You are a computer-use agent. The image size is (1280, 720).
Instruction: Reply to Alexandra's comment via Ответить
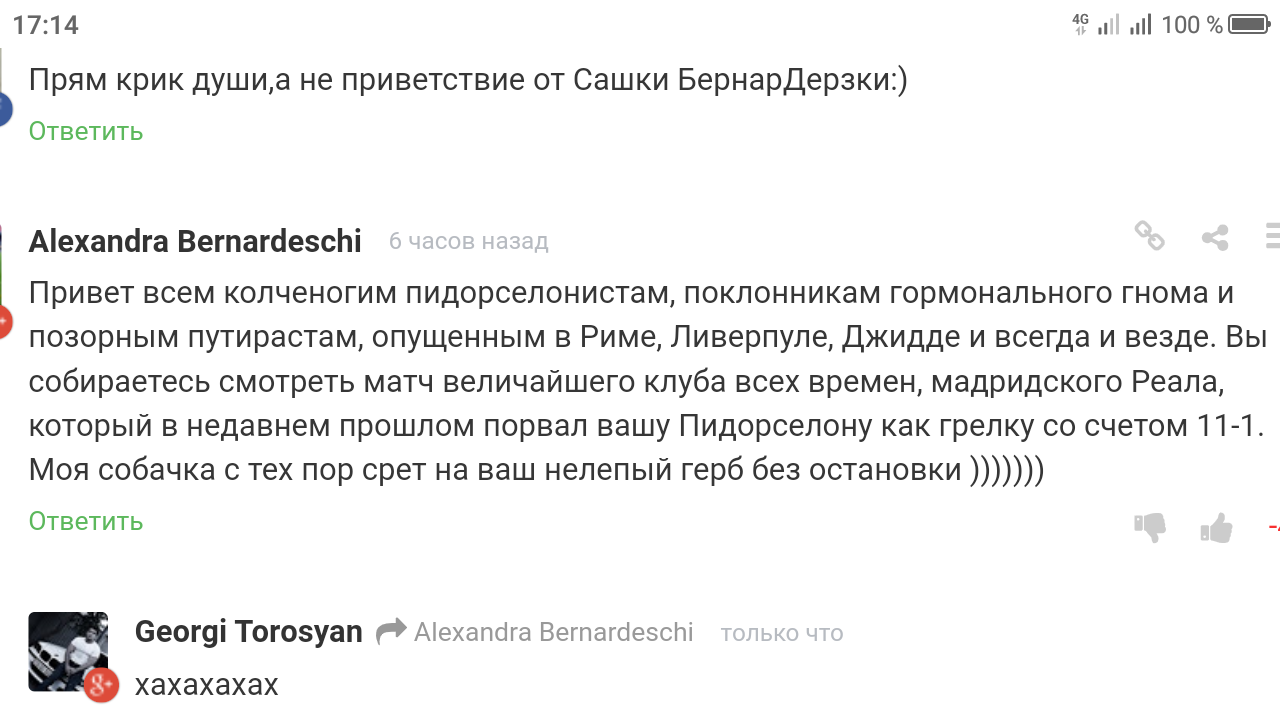click(x=85, y=520)
